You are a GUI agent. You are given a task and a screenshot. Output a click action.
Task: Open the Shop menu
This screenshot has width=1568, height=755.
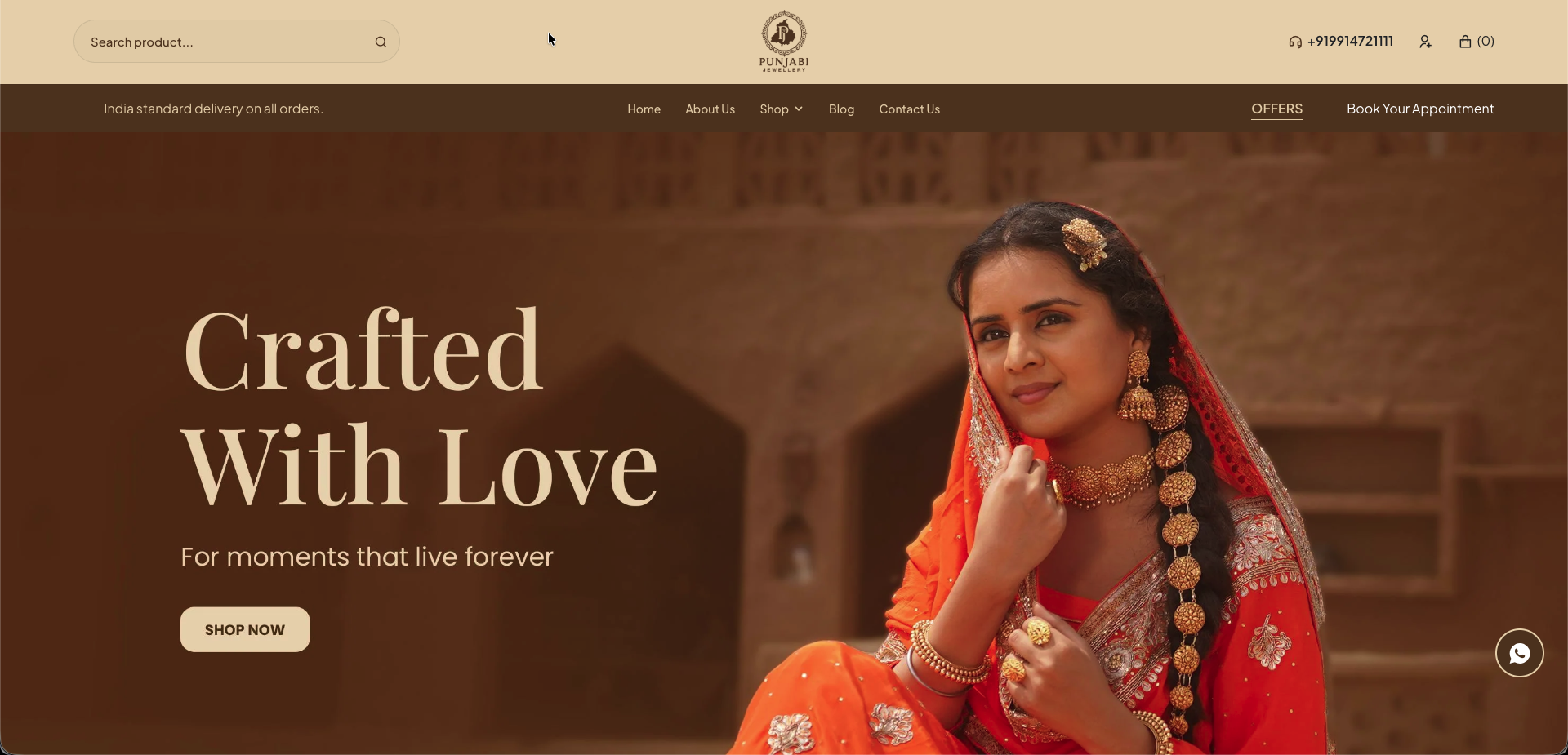click(774, 109)
